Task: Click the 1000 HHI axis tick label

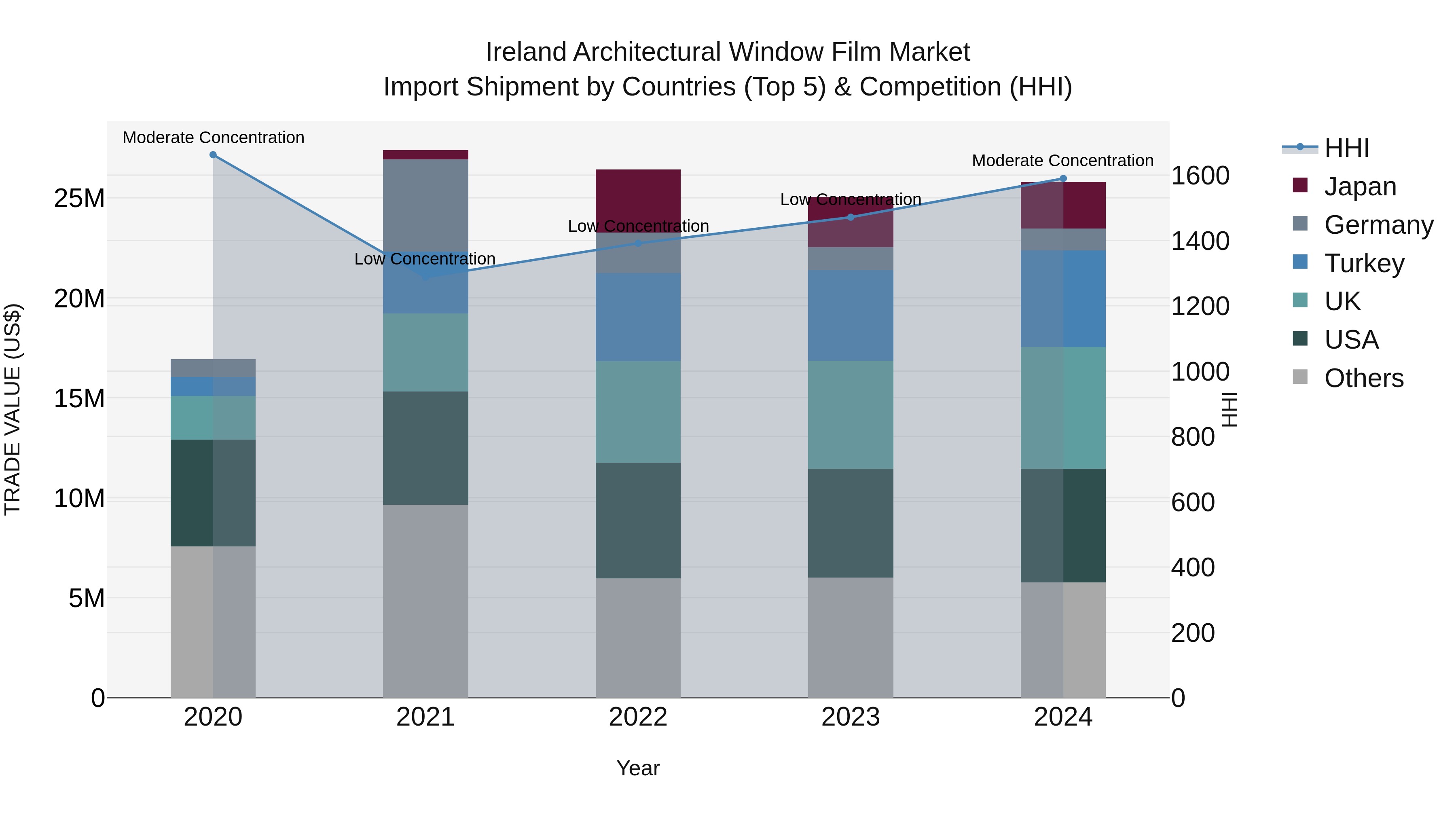Action: 1200,372
